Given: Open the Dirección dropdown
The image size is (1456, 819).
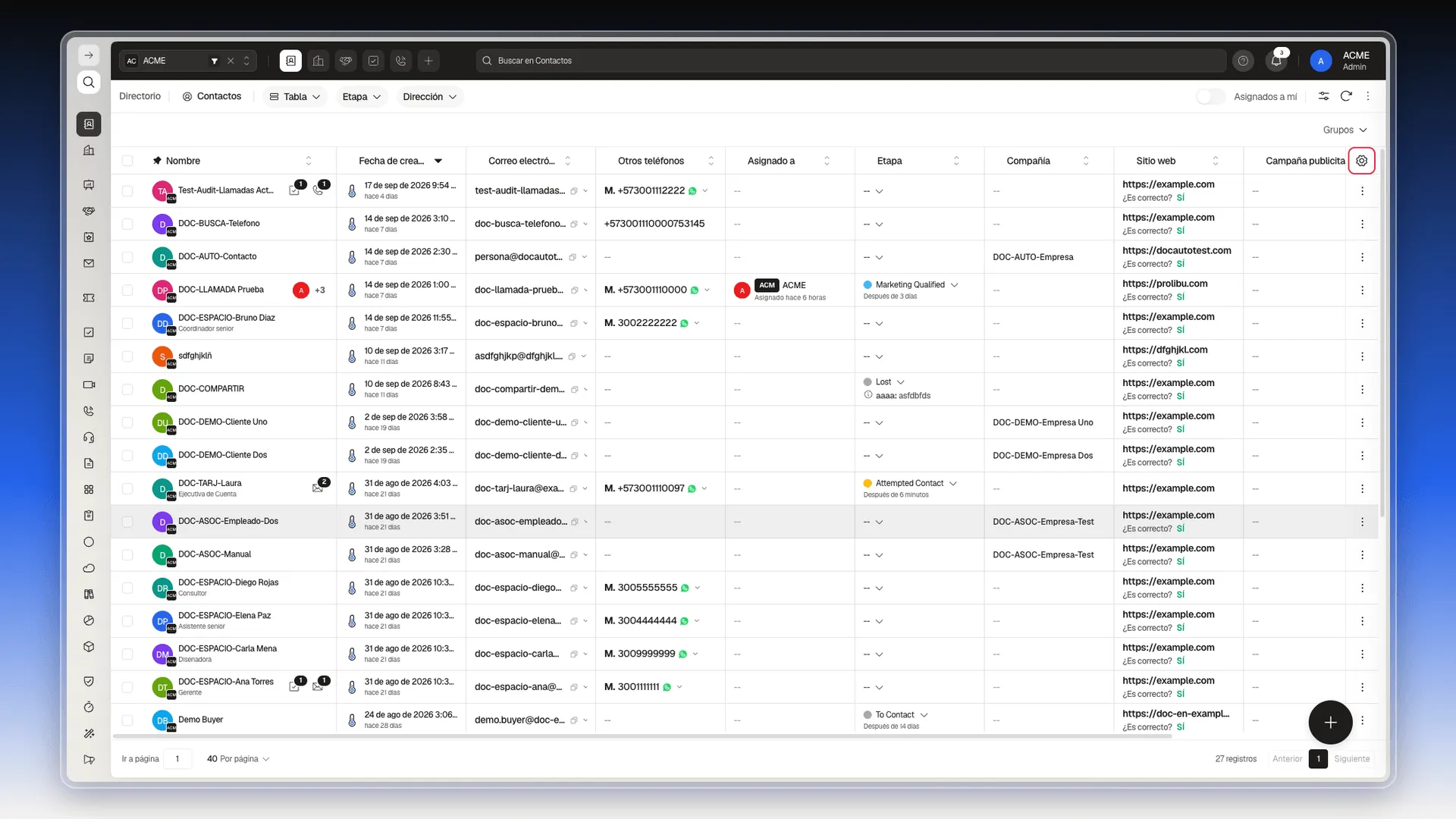Looking at the screenshot, I should click(x=429, y=96).
